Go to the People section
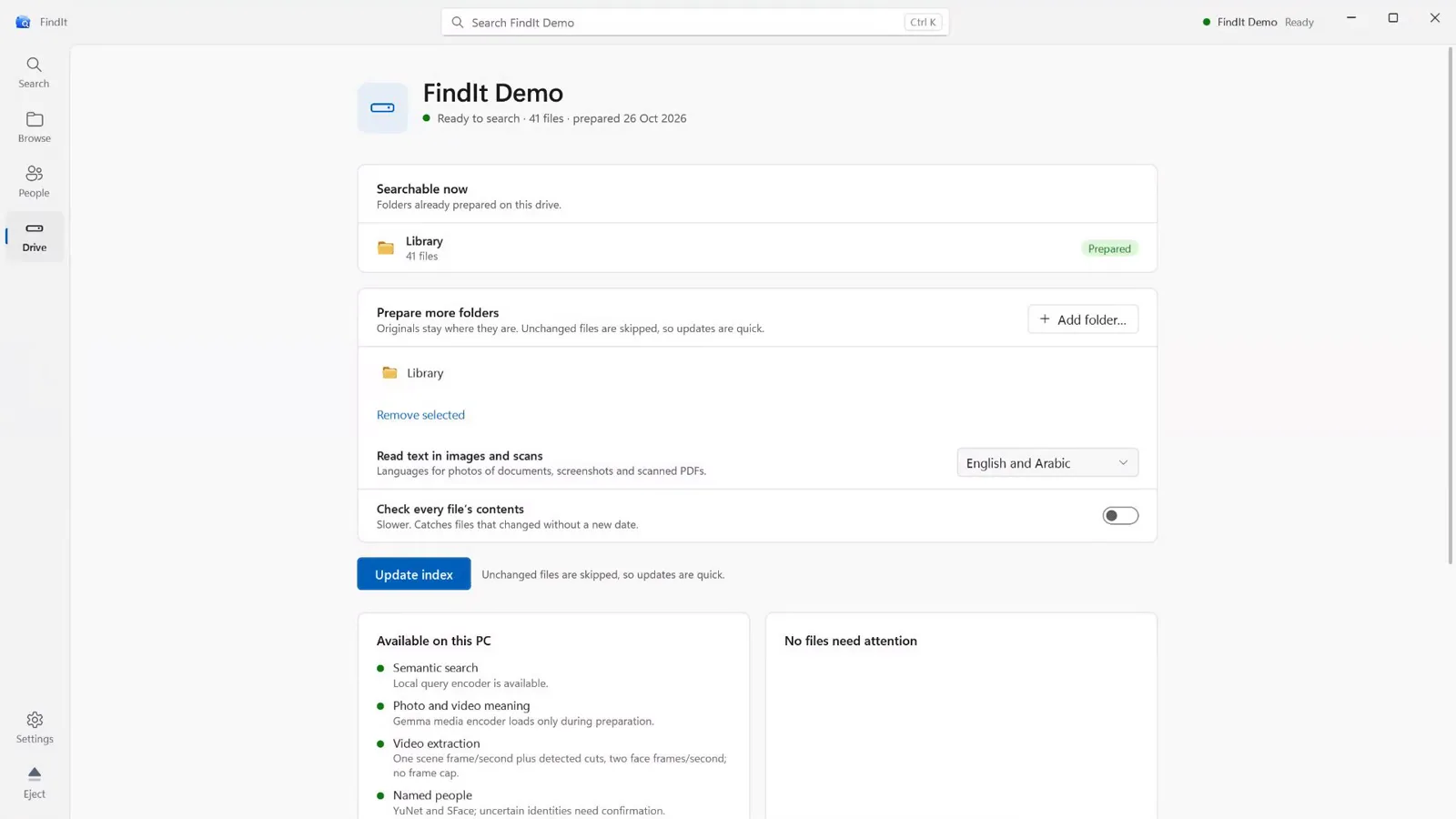The height and width of the screenshot is (819, 1456). [35, 181]
